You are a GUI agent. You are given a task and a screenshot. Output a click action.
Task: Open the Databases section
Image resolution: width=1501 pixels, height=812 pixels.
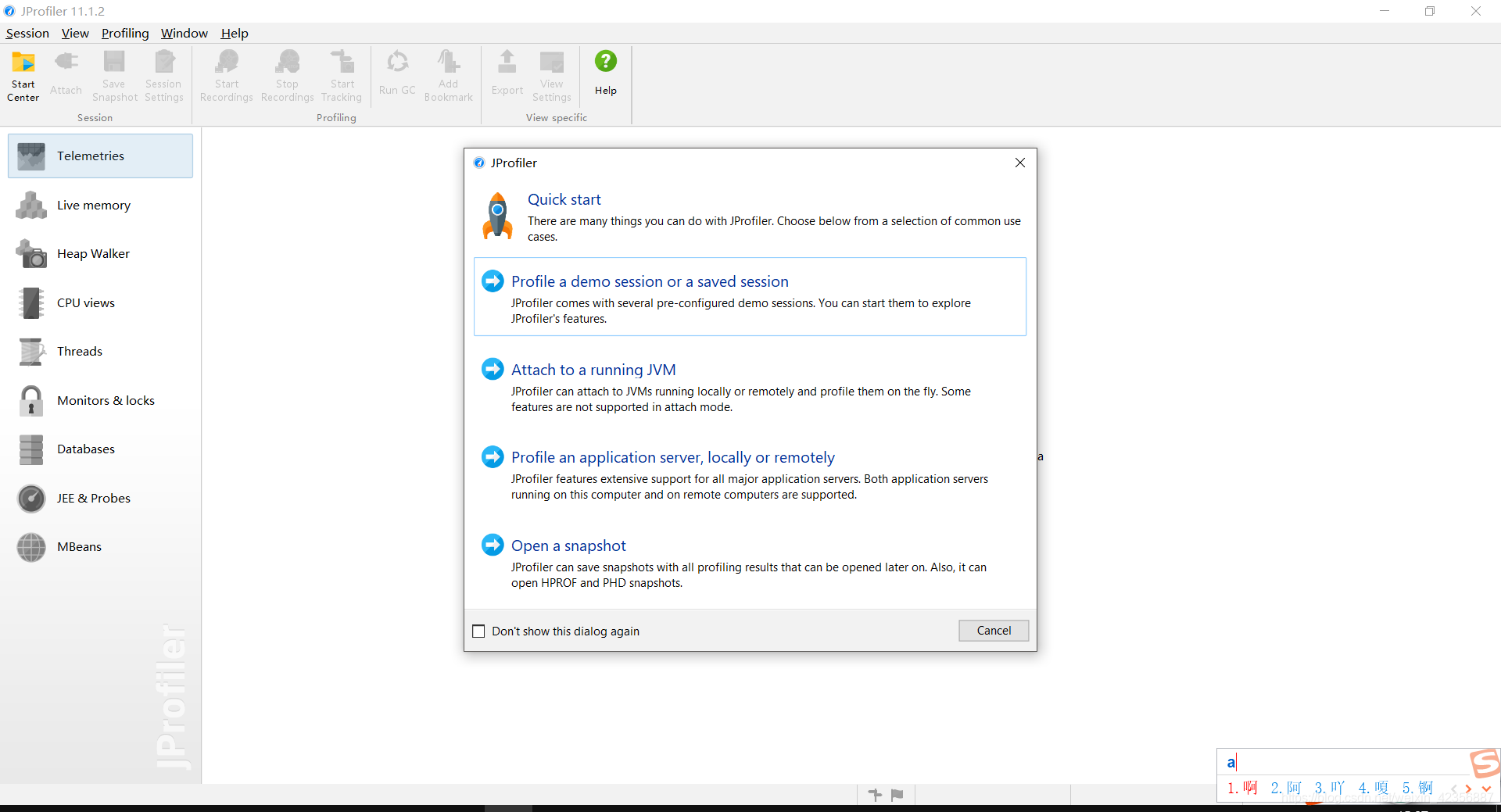(x=100, y=449)
